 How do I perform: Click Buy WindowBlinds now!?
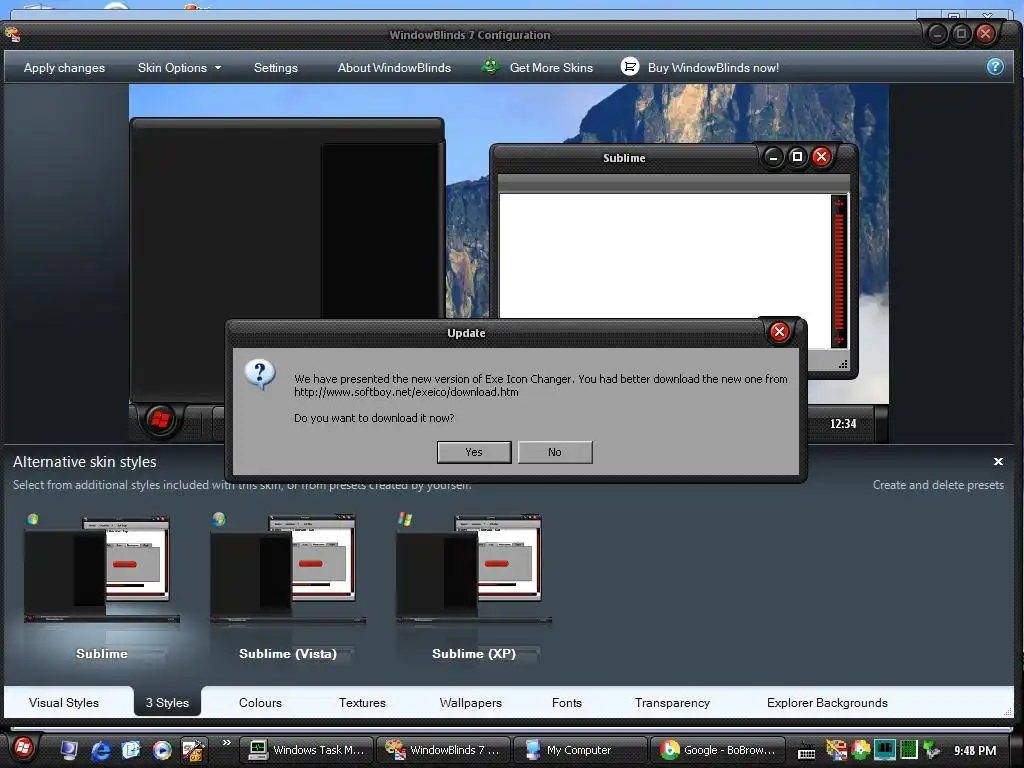(x=713, y=68)
